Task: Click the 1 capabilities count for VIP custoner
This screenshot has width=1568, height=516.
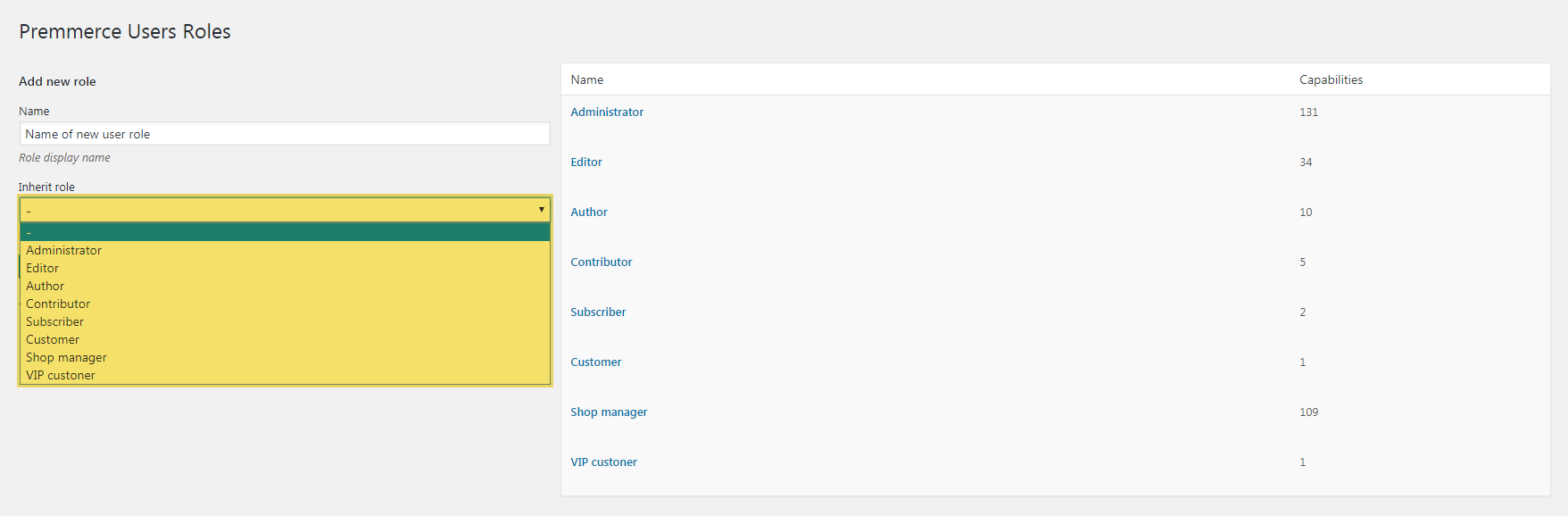Action: tap(1302, 462)
